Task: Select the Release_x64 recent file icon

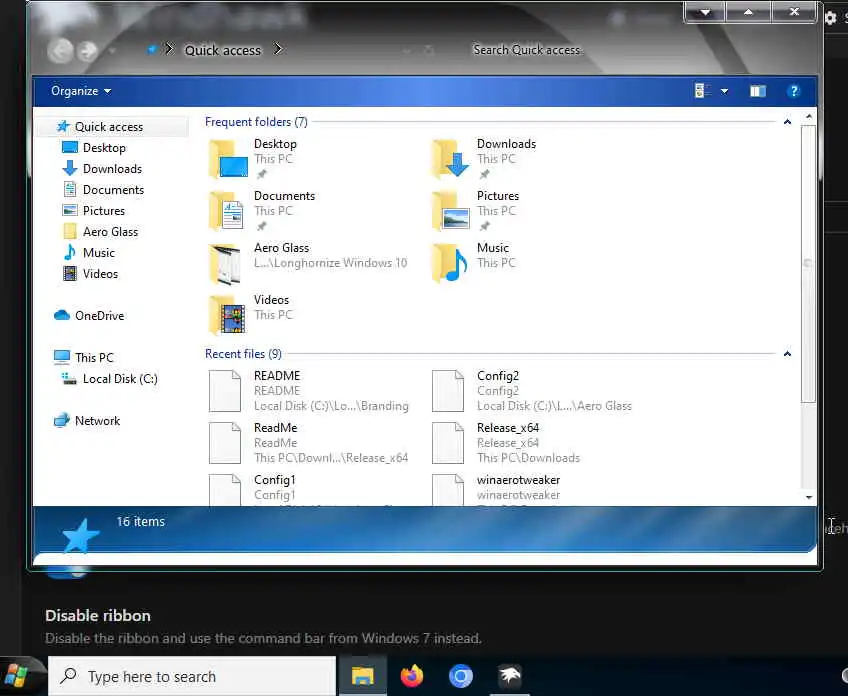Action: click(448, 442)
